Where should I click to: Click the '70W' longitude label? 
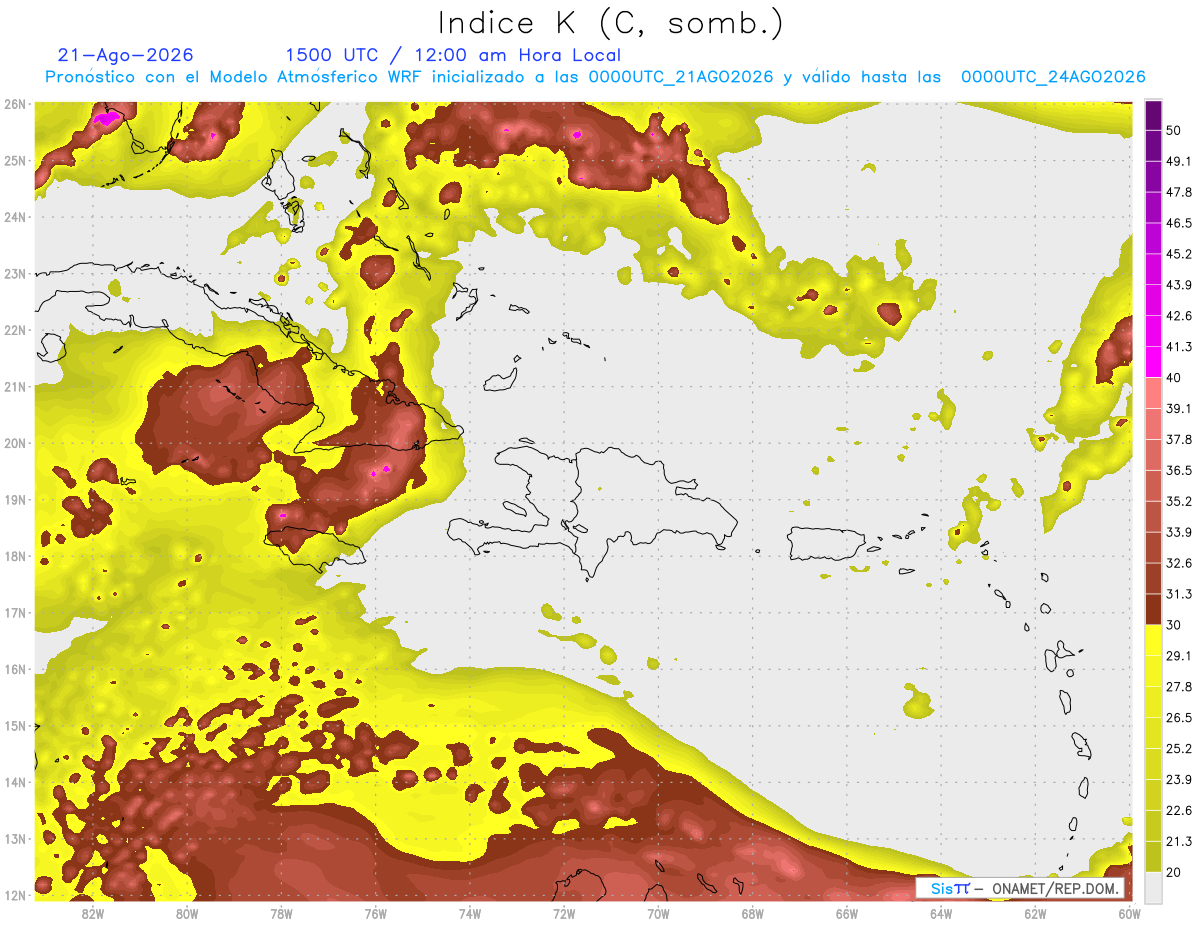tap(658, 914)
